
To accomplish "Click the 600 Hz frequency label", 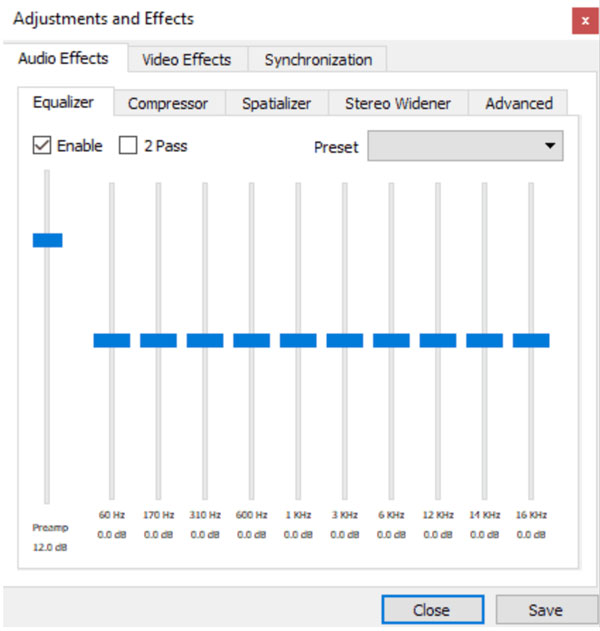I will tap(252, 515).
